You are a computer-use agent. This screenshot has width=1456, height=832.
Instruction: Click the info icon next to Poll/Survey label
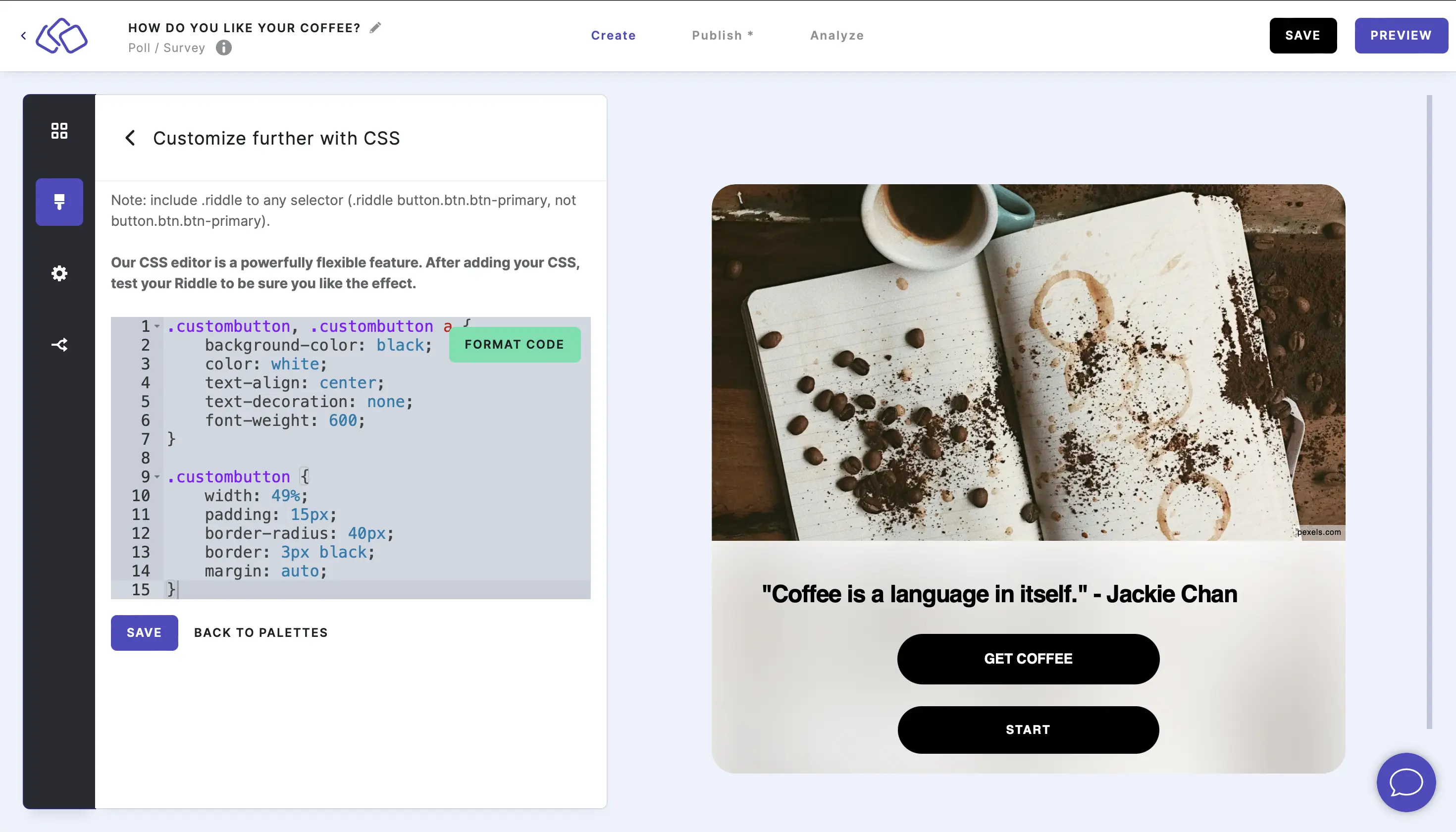(x=224, y=47)
